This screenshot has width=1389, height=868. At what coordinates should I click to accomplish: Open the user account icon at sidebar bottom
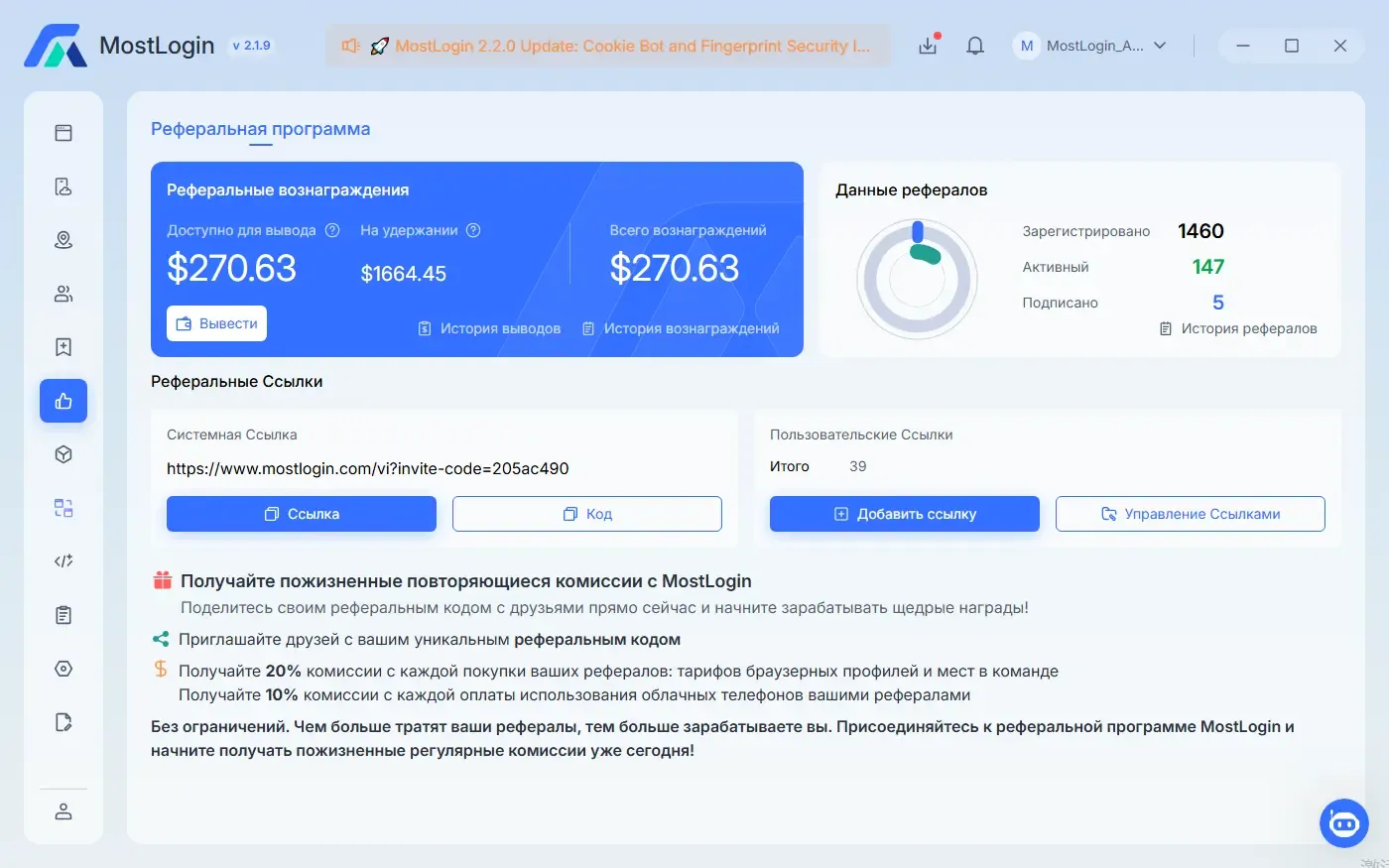click(x=63, y=811)
